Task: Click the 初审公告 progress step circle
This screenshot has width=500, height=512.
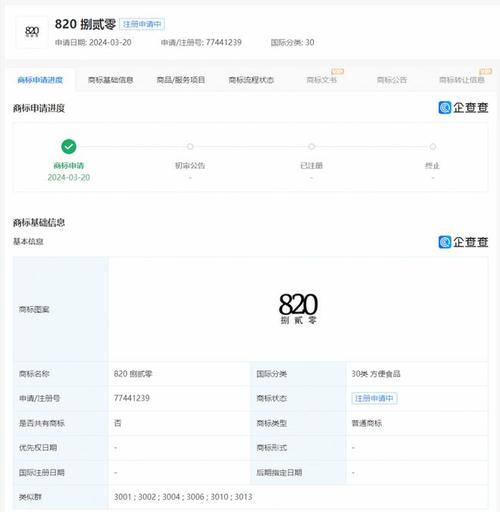Action: 190,147
